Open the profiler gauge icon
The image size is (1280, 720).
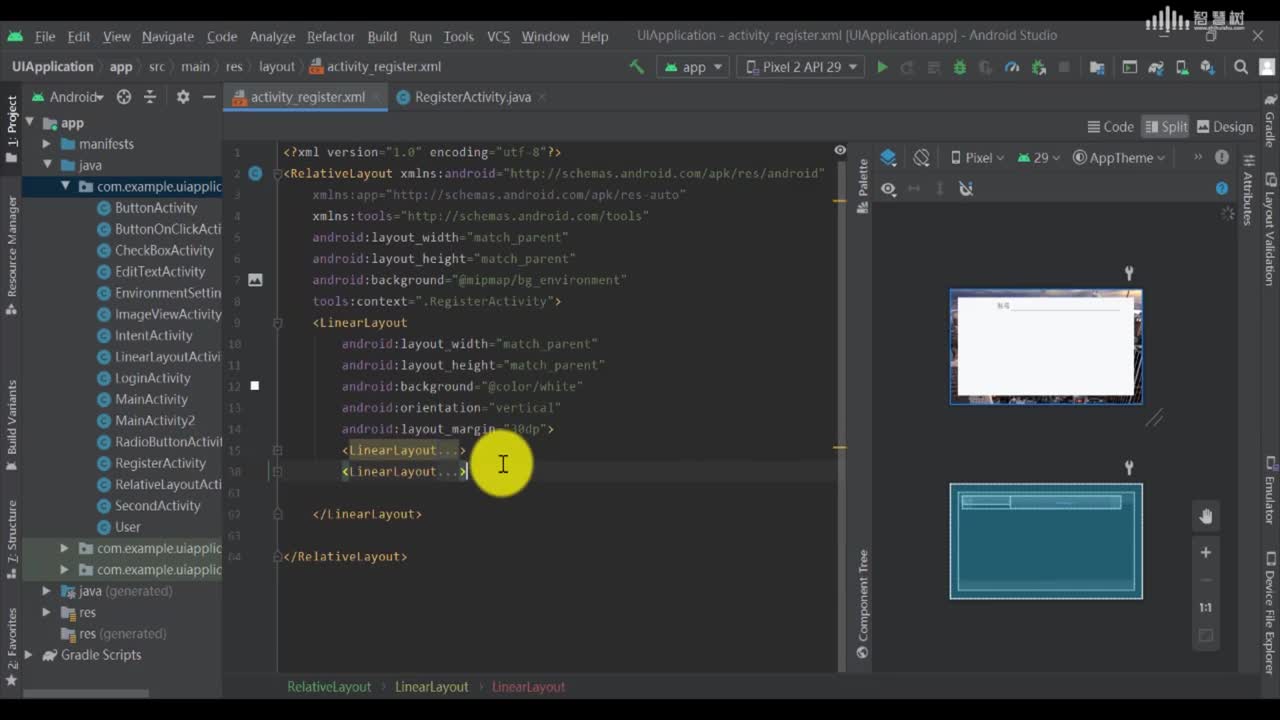[x=1012, y=67]
